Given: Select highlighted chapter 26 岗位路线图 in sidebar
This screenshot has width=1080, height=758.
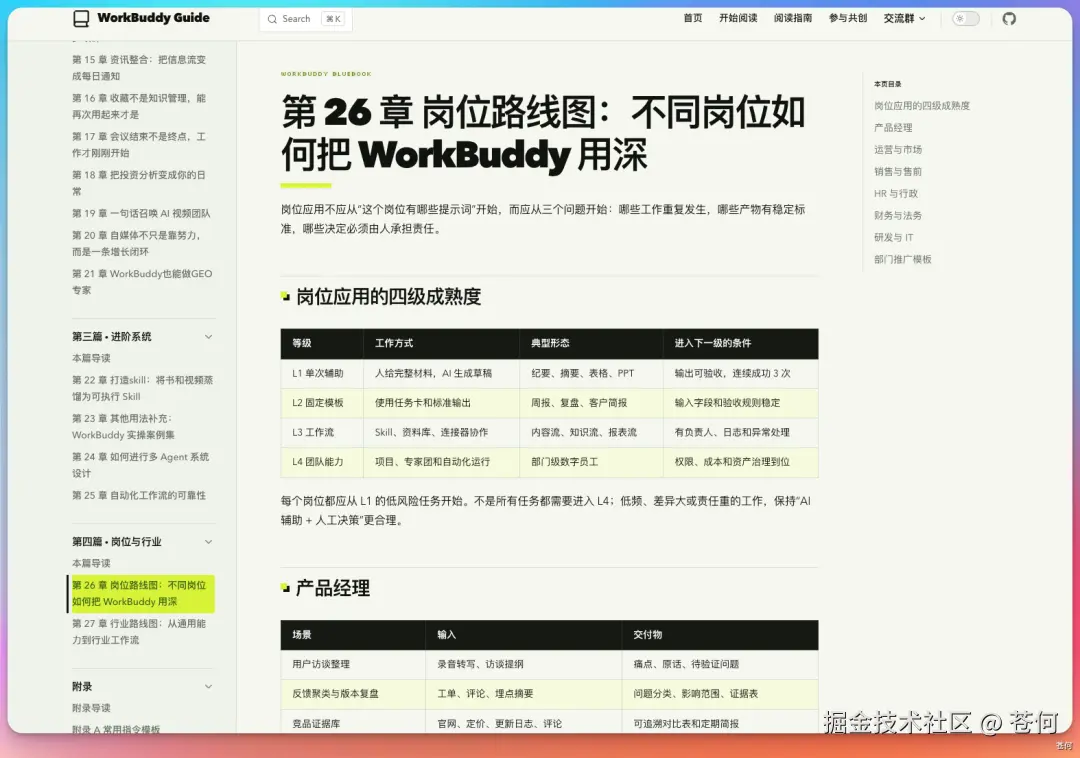Looking at the screenshot, I should click(142, 593).
